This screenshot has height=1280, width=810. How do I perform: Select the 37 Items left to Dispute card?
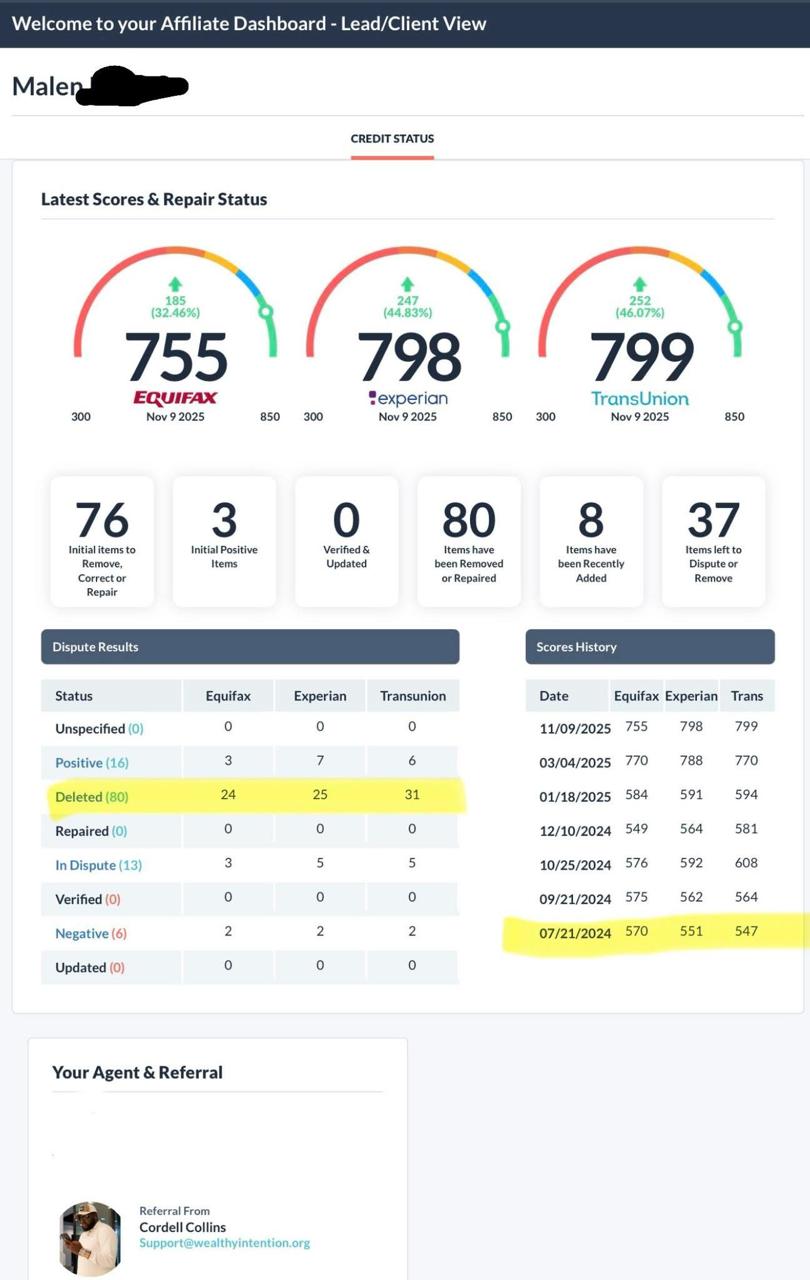pyautogui.click(x=713, y=540)
